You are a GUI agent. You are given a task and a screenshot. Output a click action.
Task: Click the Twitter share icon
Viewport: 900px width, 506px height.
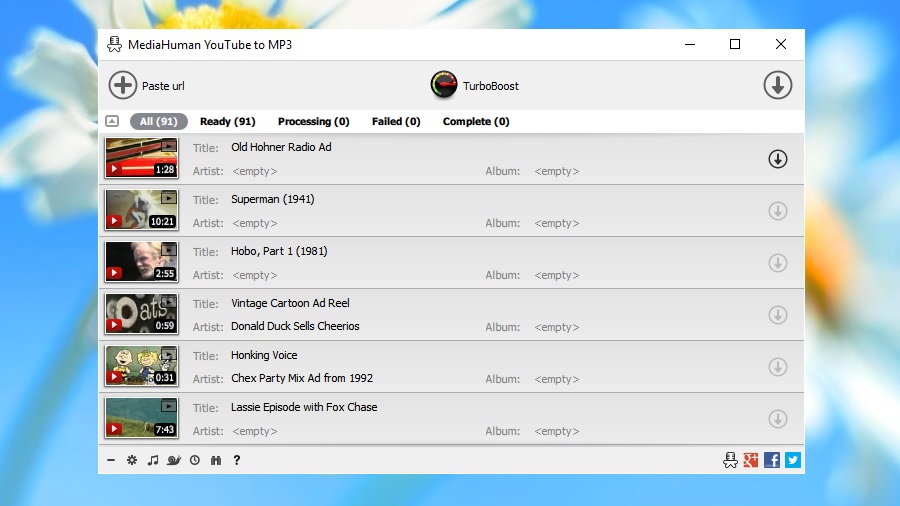coord(793,460)
